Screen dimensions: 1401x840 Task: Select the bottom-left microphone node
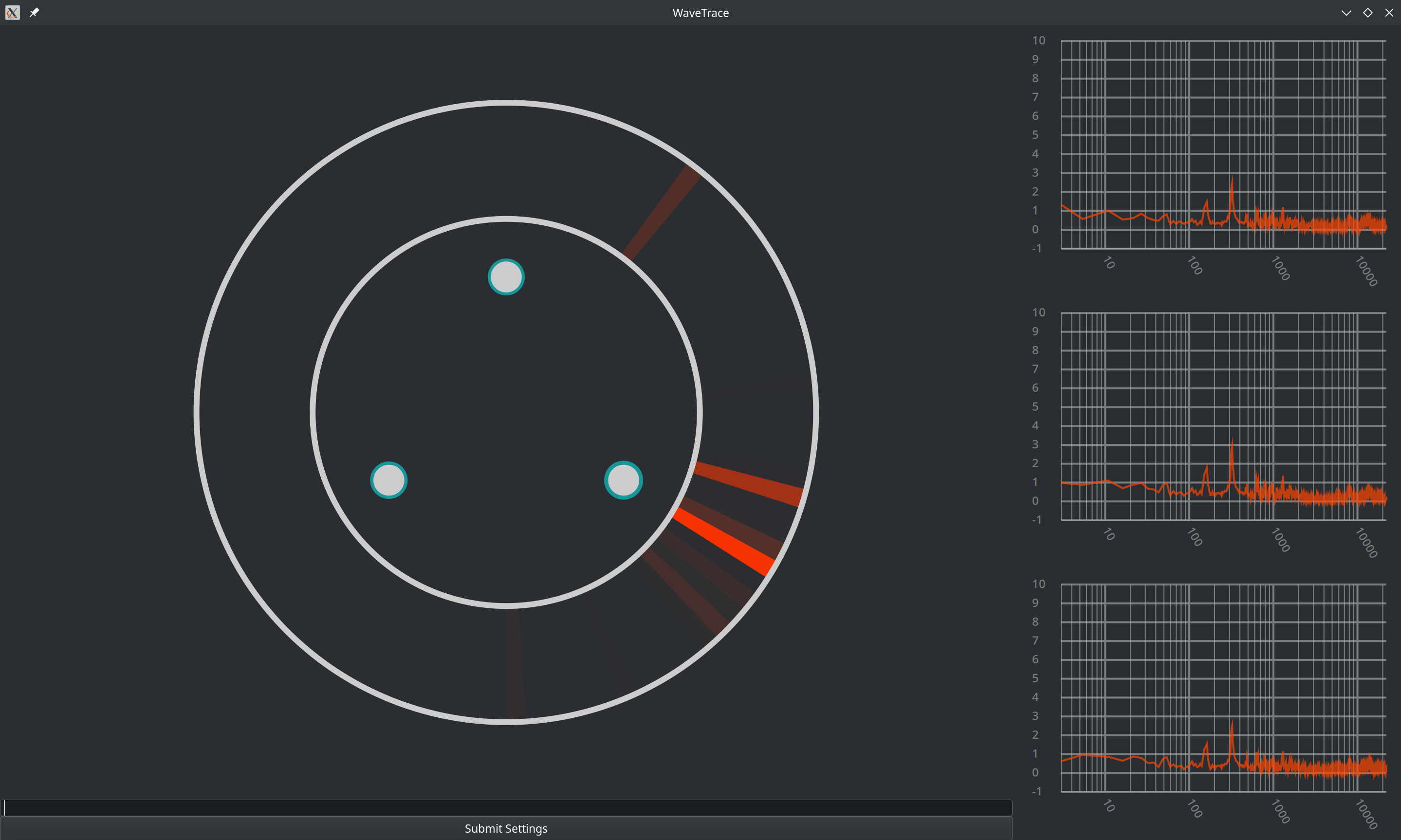389,480
